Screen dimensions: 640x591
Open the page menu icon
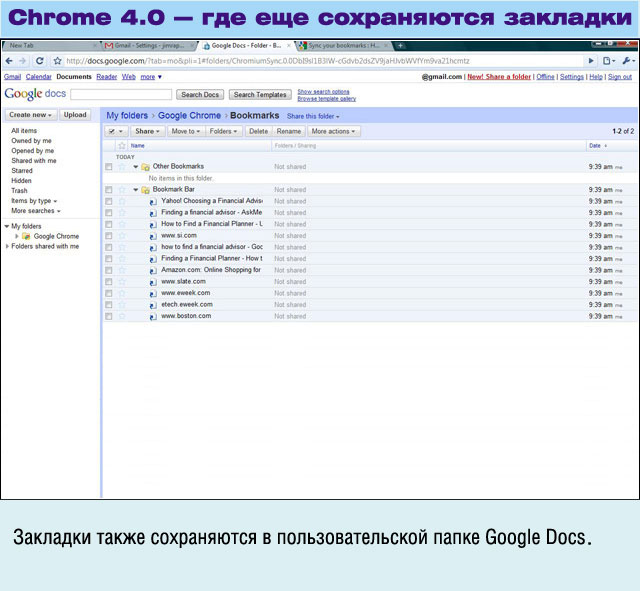tap(609, 61)
